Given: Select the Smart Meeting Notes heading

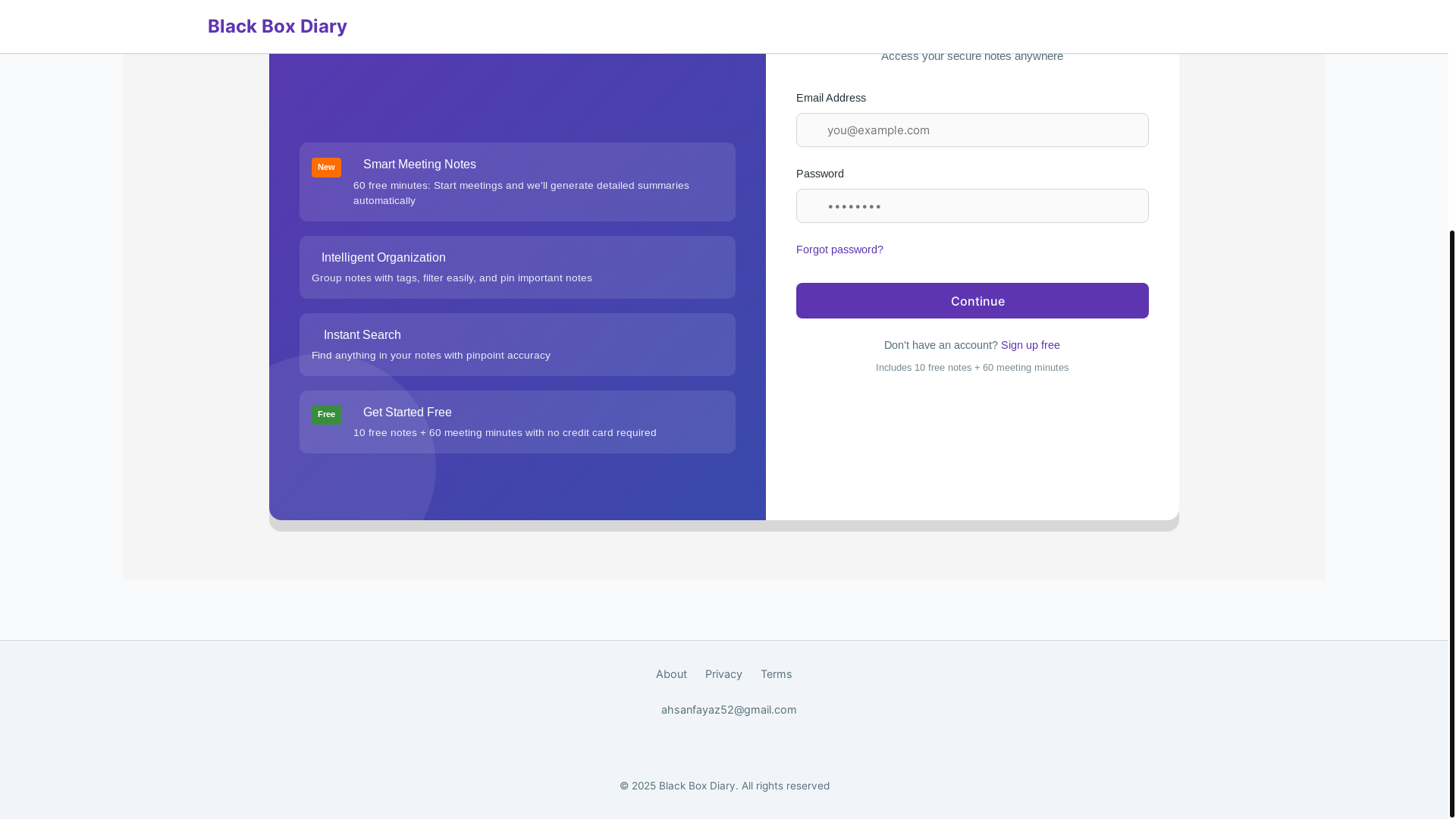Looking at the screenshot, I should pos(419,165).
